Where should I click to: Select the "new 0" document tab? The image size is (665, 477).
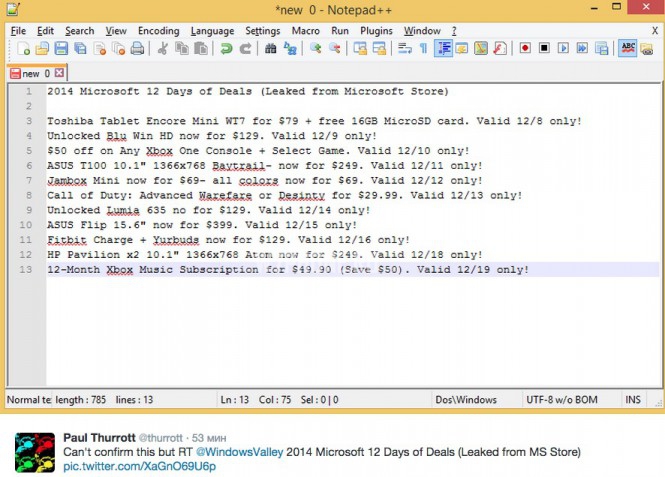click(x=36, y=73)
